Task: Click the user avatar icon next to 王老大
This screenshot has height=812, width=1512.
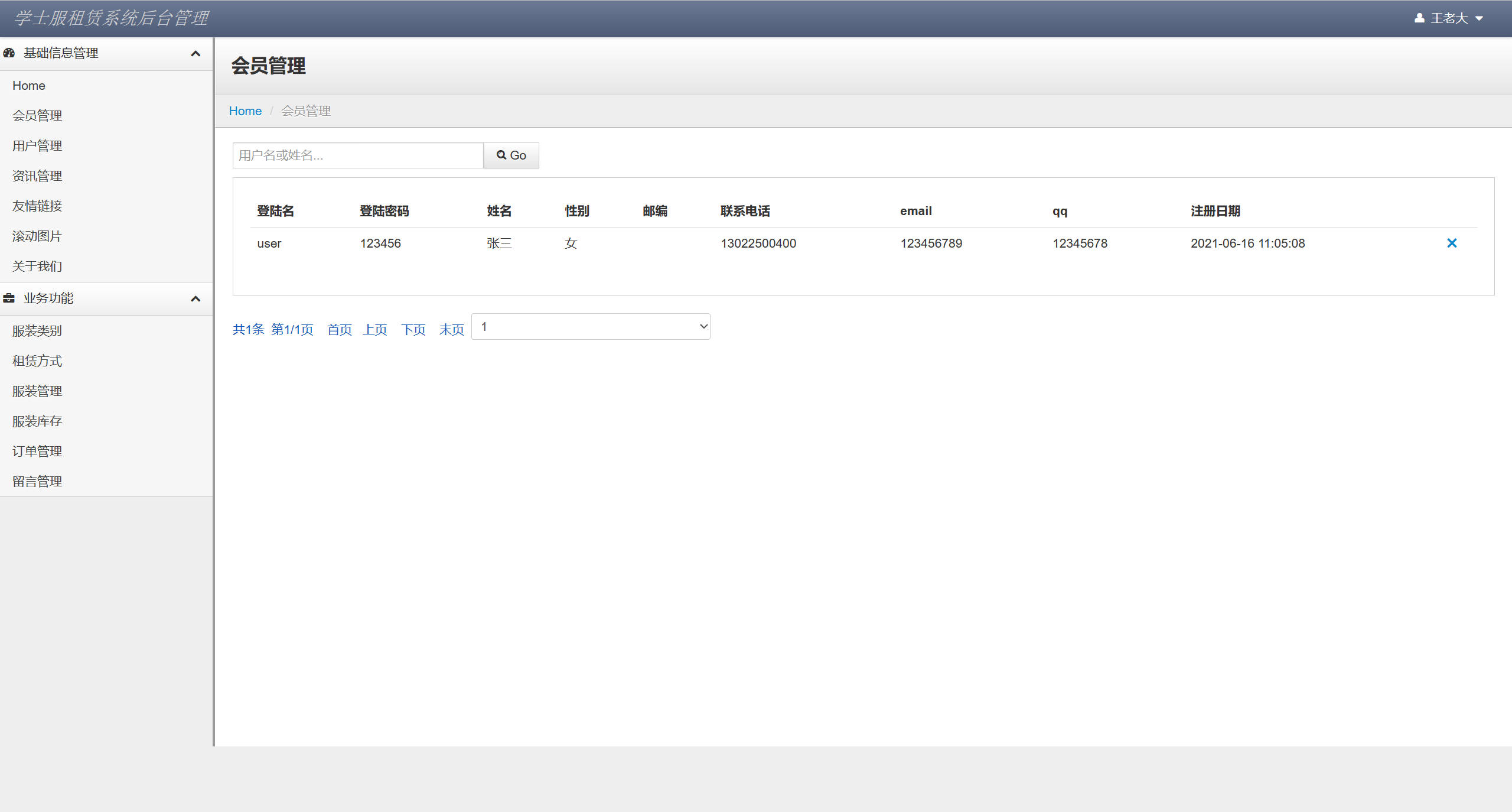Action: click(x=1419, y=18)
